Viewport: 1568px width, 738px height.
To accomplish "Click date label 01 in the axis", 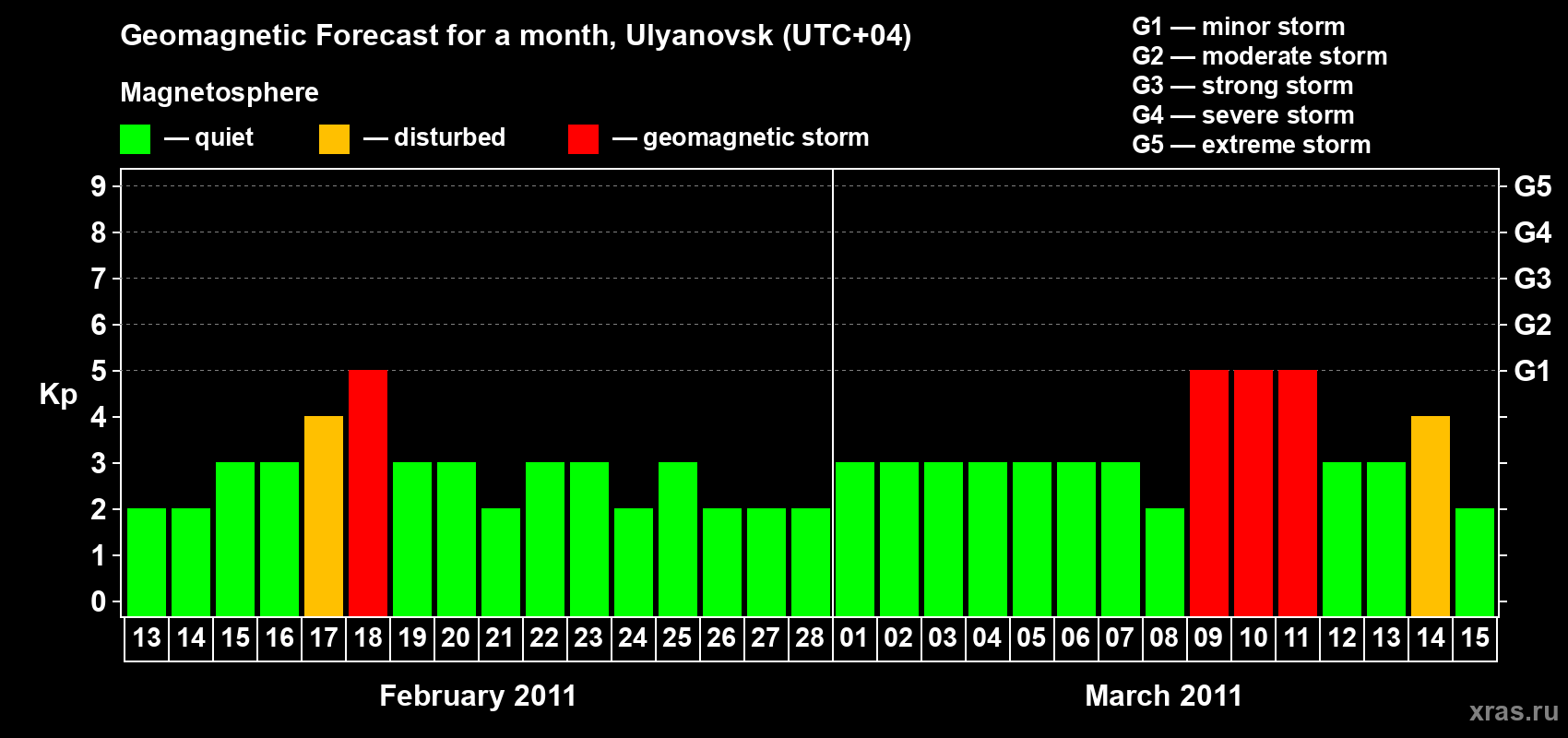I will [x=855, y=638].
